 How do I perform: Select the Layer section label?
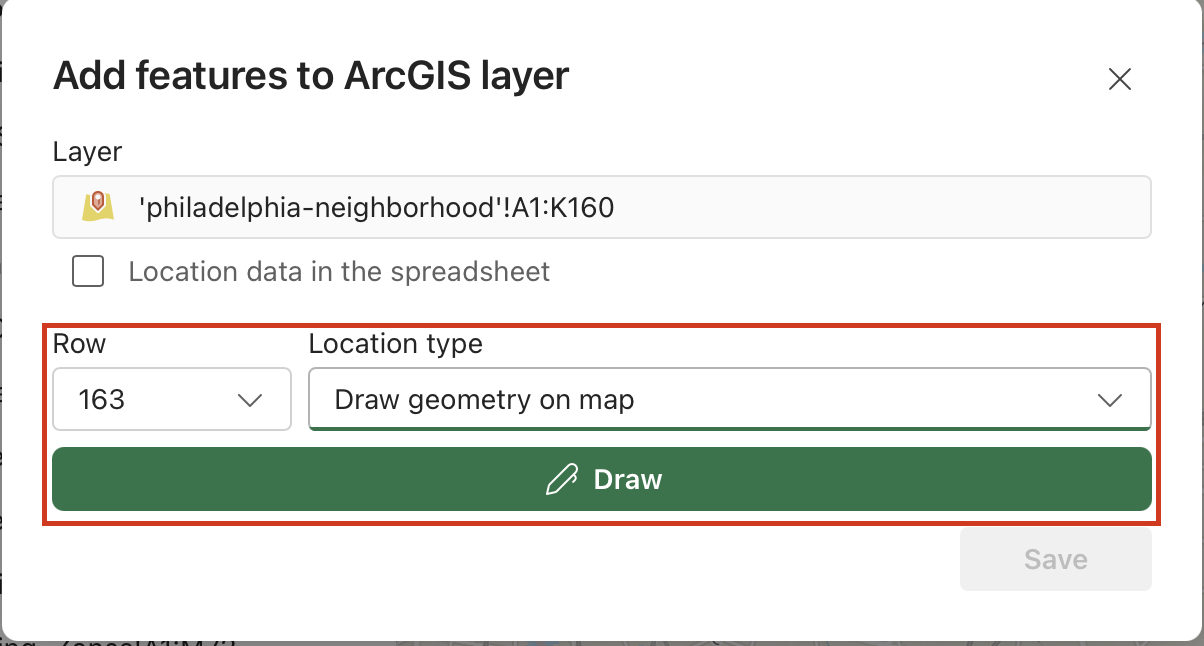coord(87,151)
